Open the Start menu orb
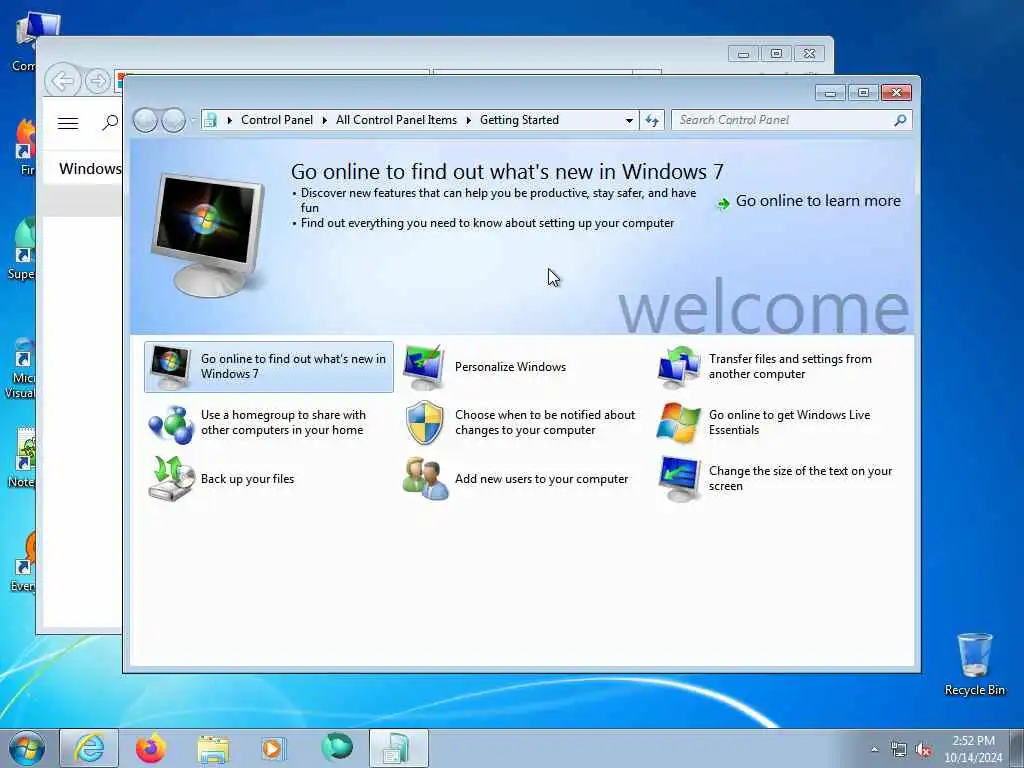Image resolution: width=1024 pixels, height=768 pixels. pyautogui.click(x=27, y=748)
